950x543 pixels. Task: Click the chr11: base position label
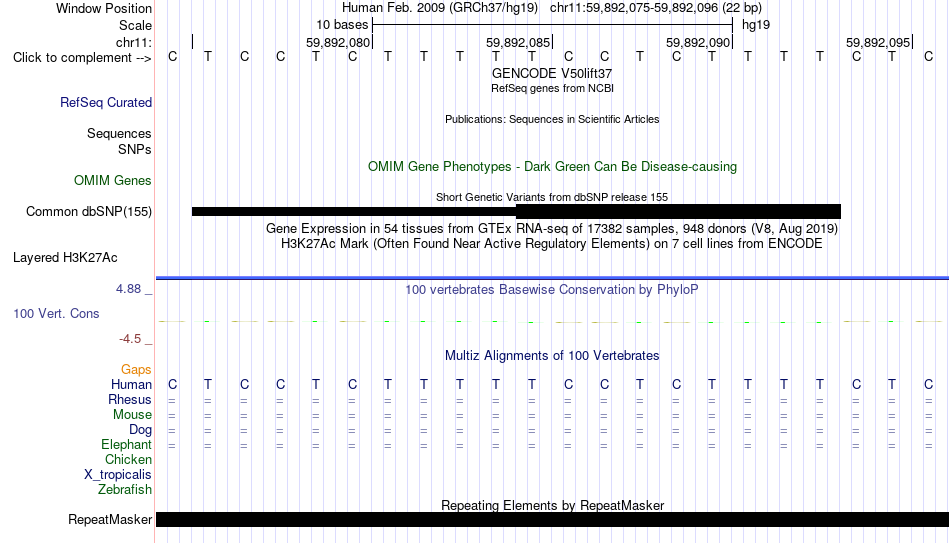[134, 42]
